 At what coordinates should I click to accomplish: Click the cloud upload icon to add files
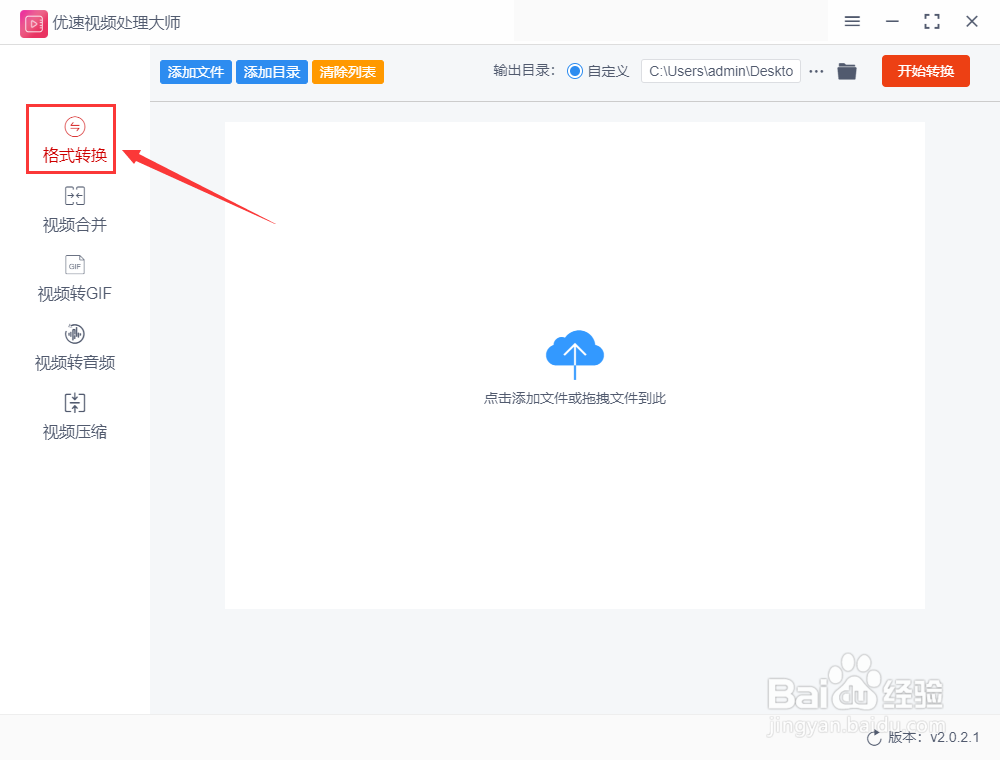pos(575,352)
